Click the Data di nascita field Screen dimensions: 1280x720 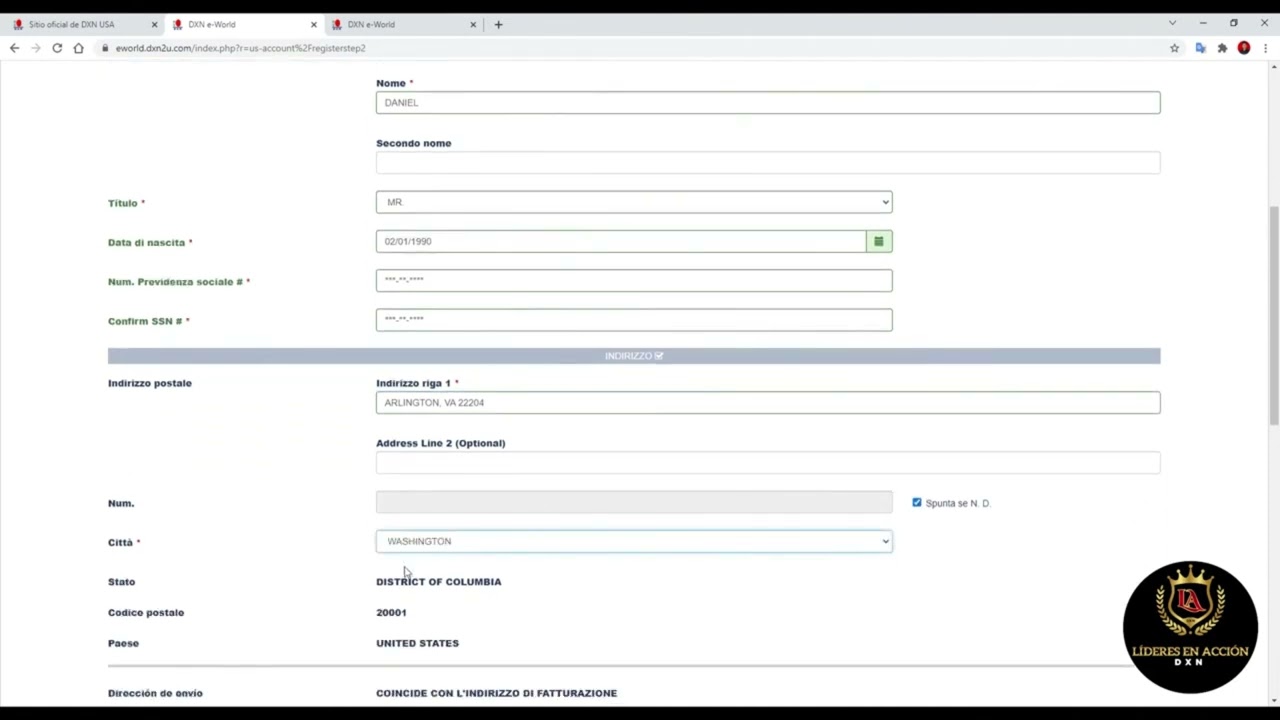(x=621, y=241)
